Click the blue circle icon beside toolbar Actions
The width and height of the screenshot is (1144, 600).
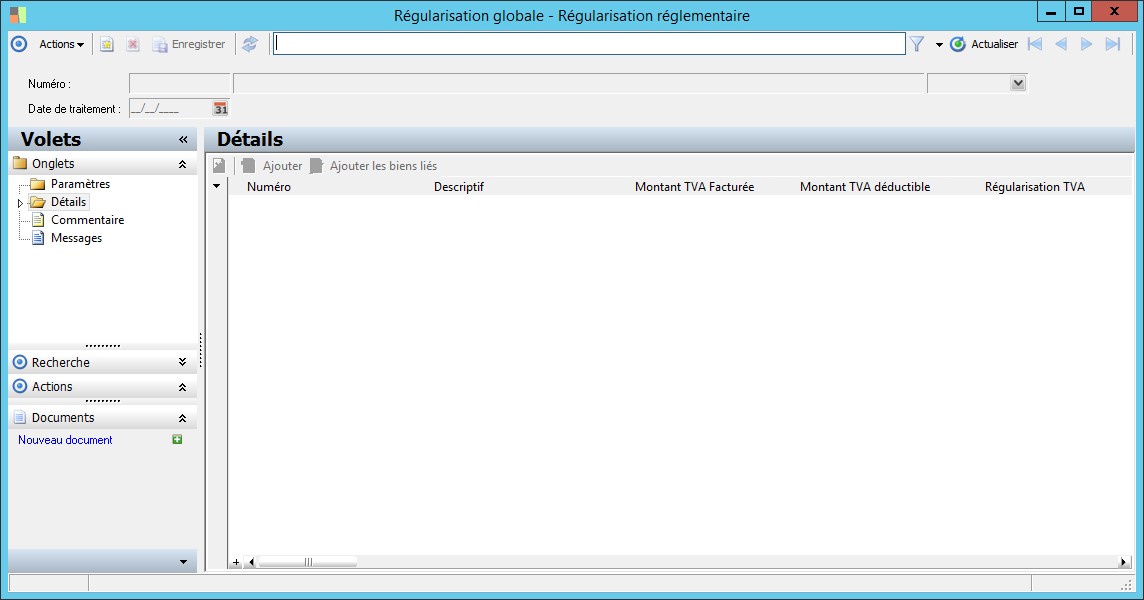[x=19, y=44]
